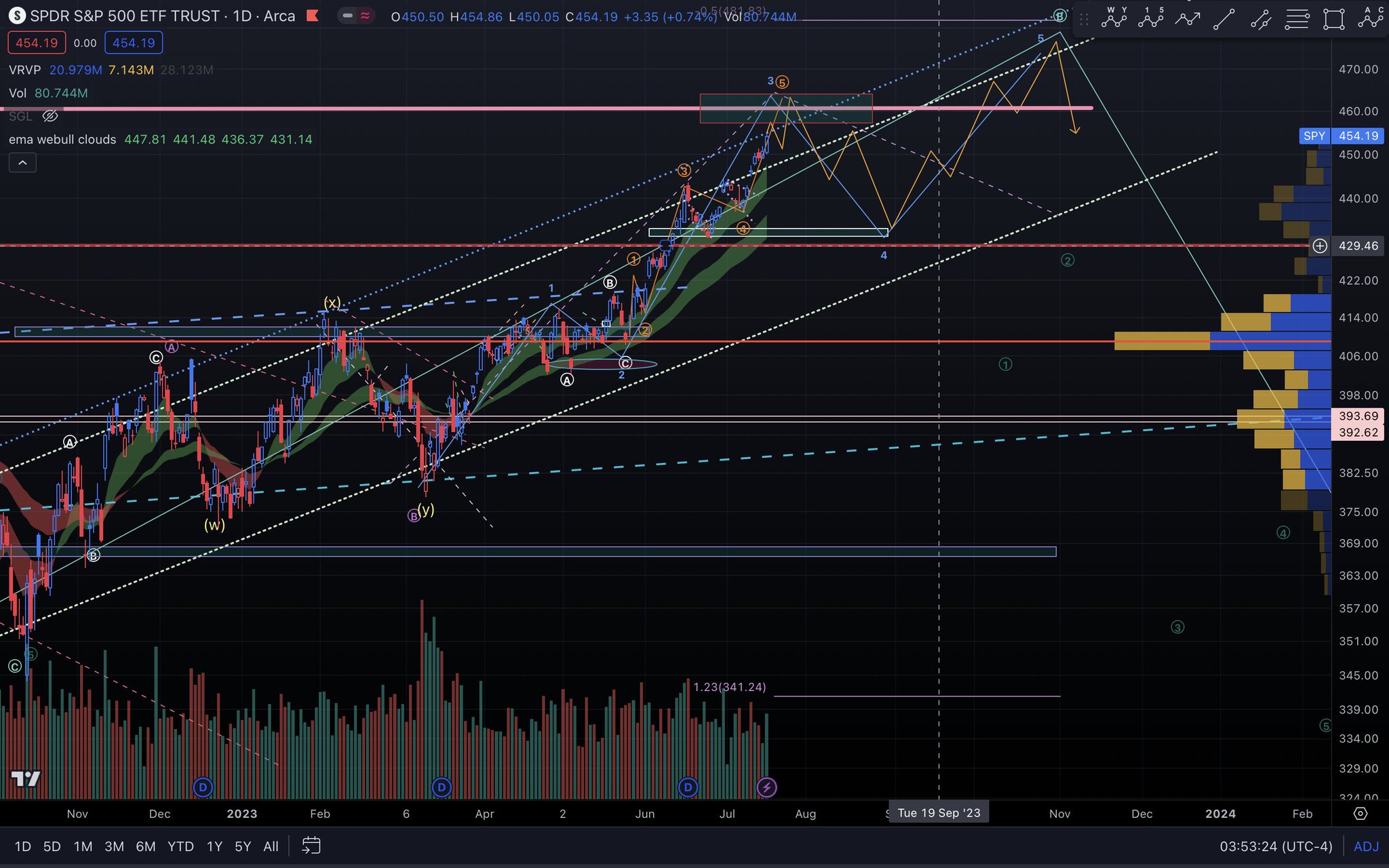1389x868 pixels.
Task: Select the crossed parallel lines drawing tool
Action: tap(1260, 18)
